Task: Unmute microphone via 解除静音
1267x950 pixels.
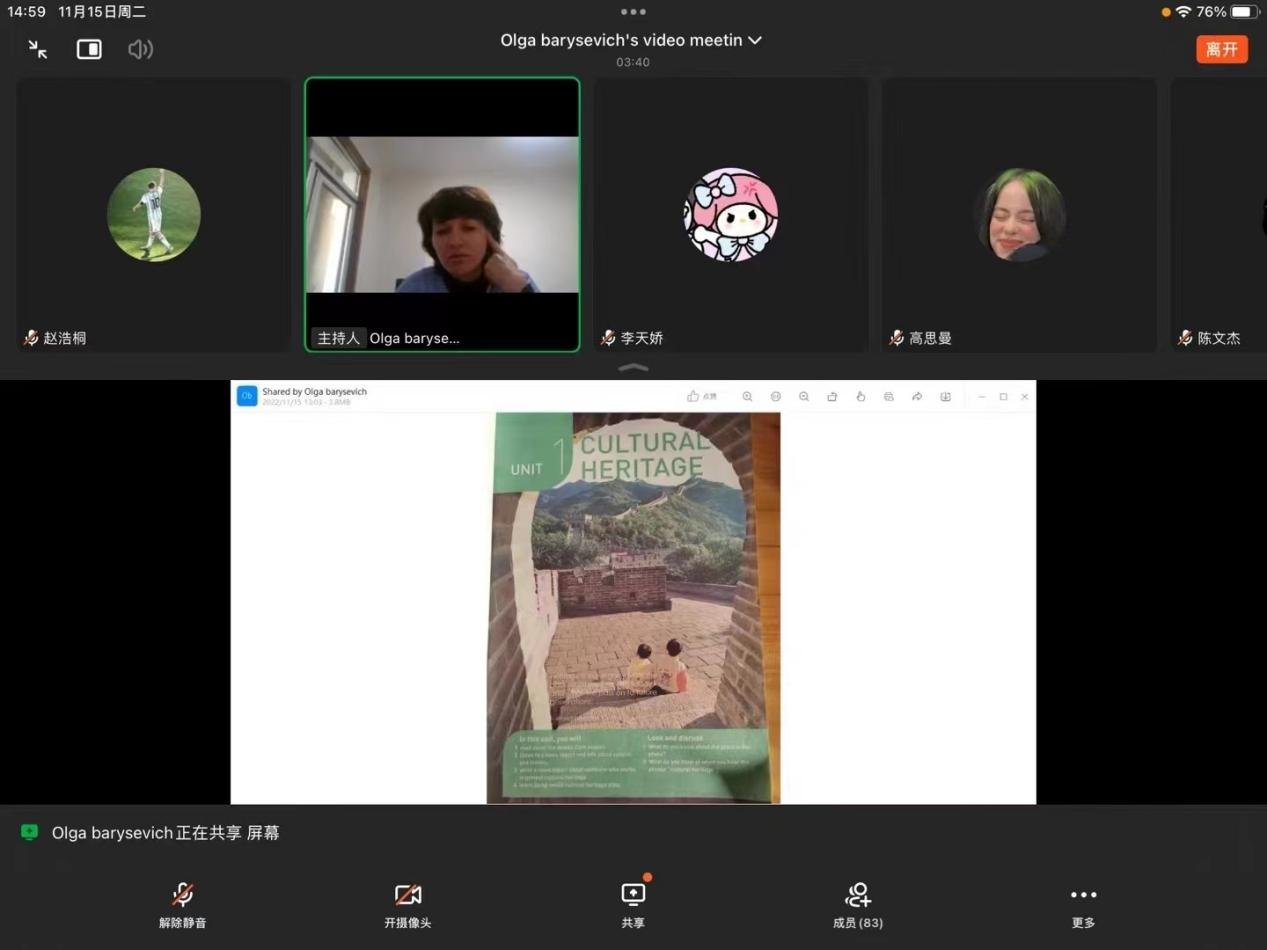Action: 182,903
